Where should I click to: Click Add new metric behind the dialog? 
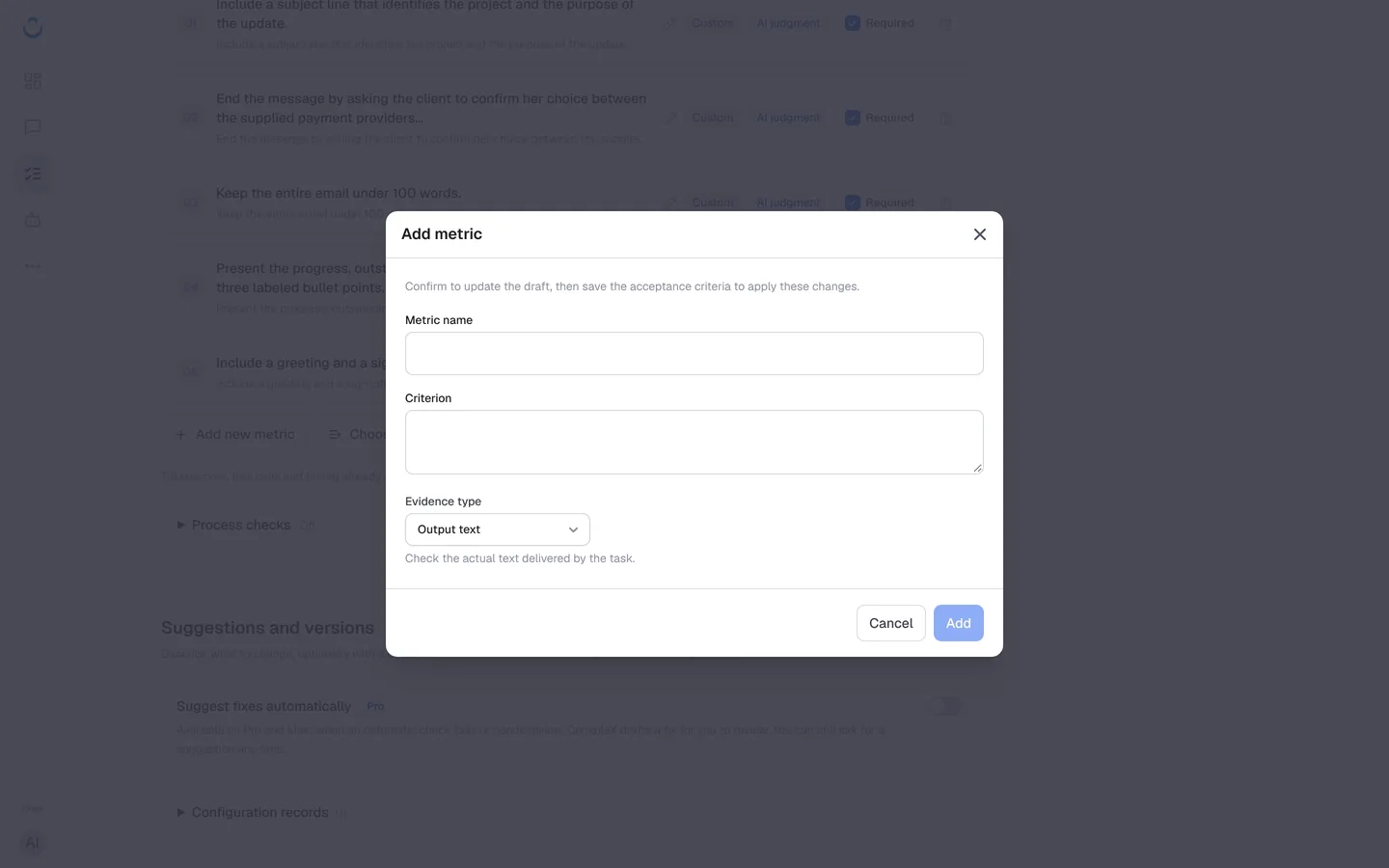click(x=234, y=434)
